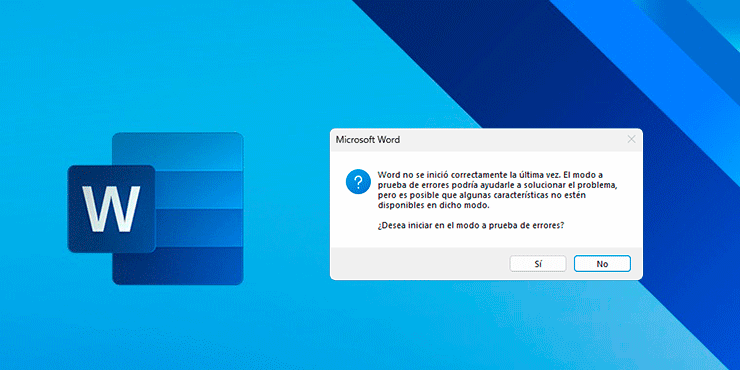Click the Microsoft Word title text
The image size is (740, 370).
368,140
